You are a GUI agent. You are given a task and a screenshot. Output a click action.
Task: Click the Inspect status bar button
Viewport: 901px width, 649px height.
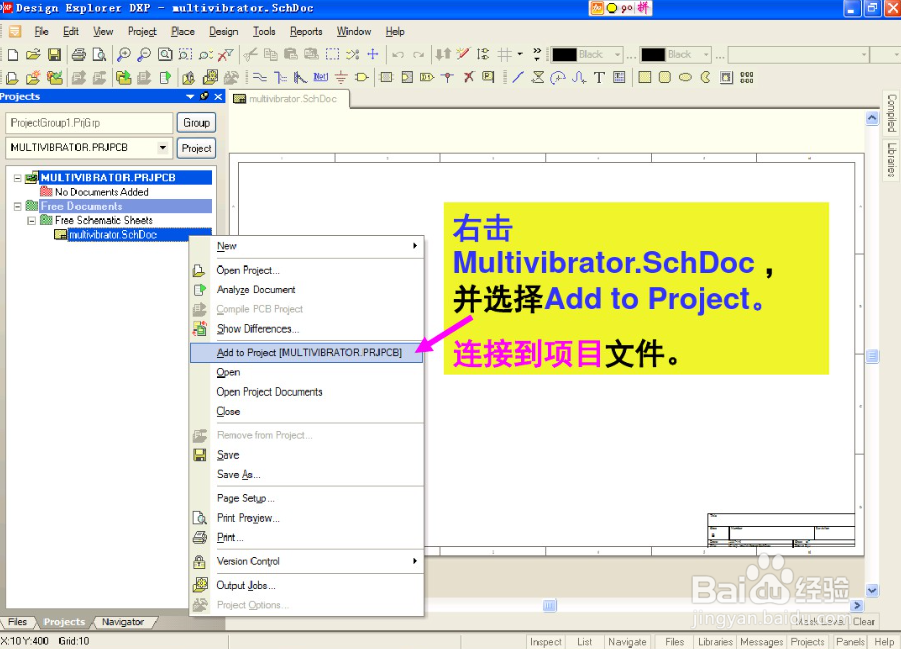coord(545,642)
